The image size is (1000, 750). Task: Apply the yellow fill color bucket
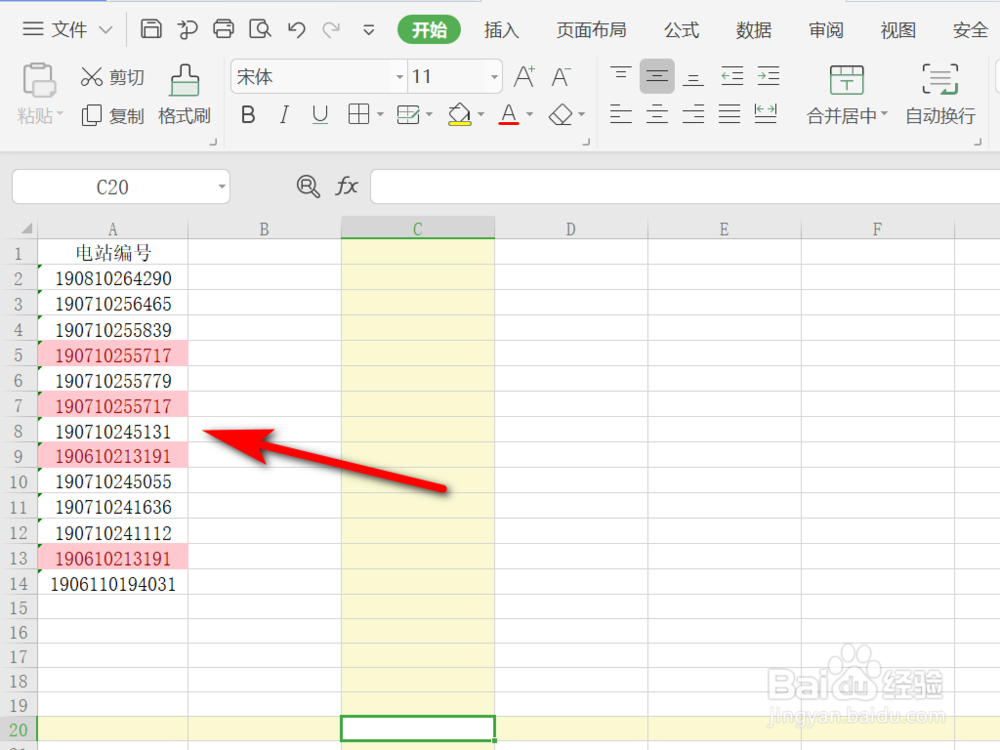(459, 115)
